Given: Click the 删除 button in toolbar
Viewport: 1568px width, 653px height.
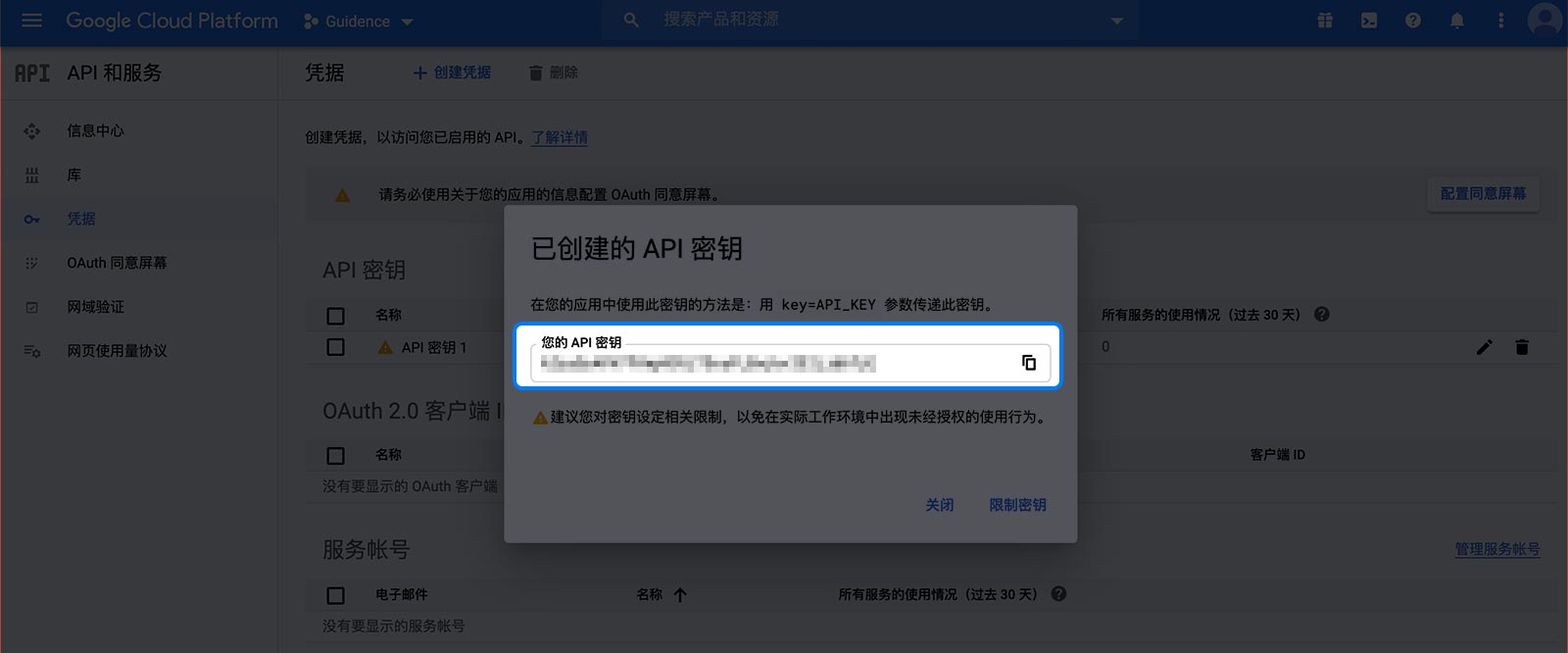Looking at the screenshot, I should 554,73.
